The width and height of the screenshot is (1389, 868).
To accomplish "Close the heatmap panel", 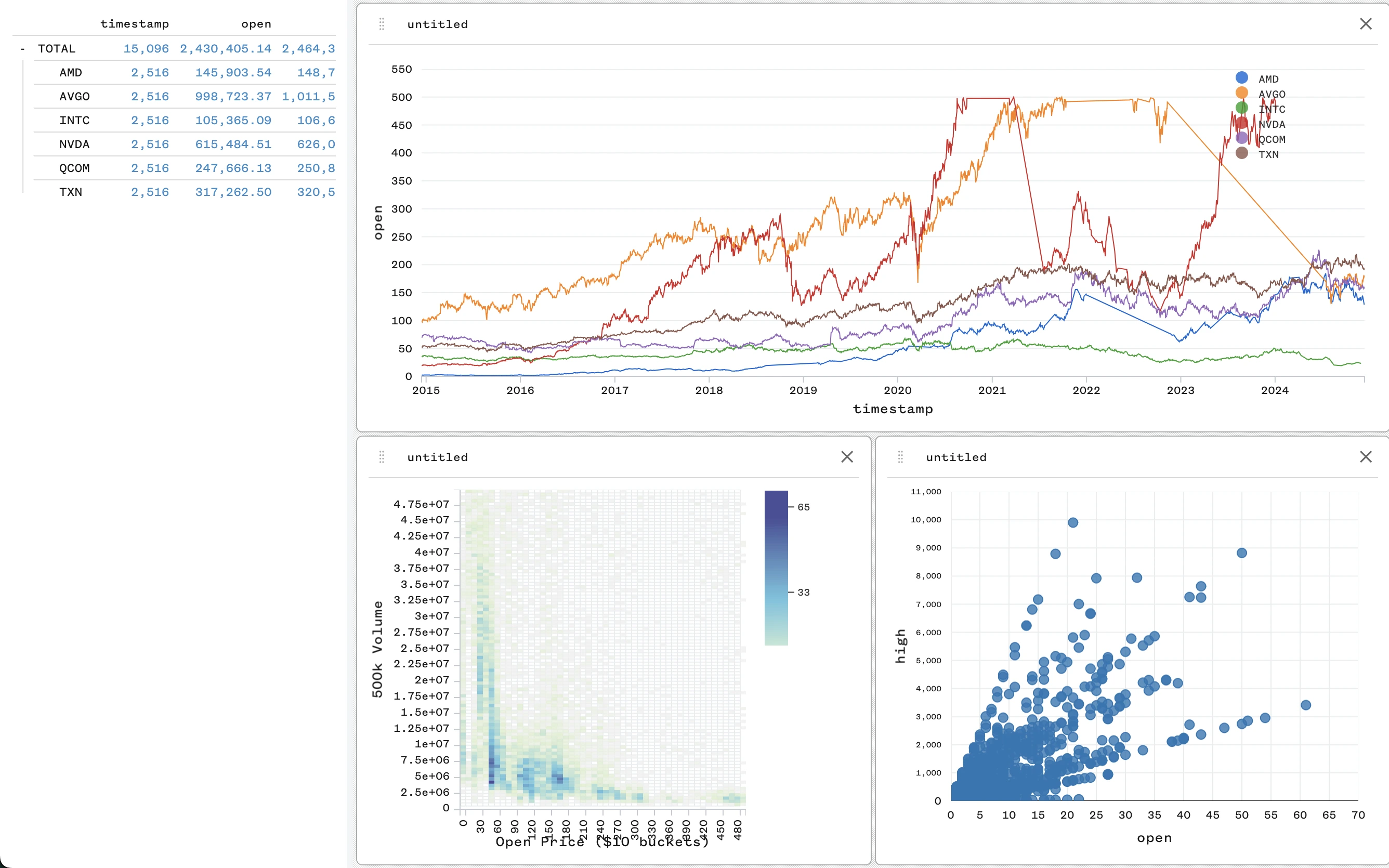I will 847,457.
